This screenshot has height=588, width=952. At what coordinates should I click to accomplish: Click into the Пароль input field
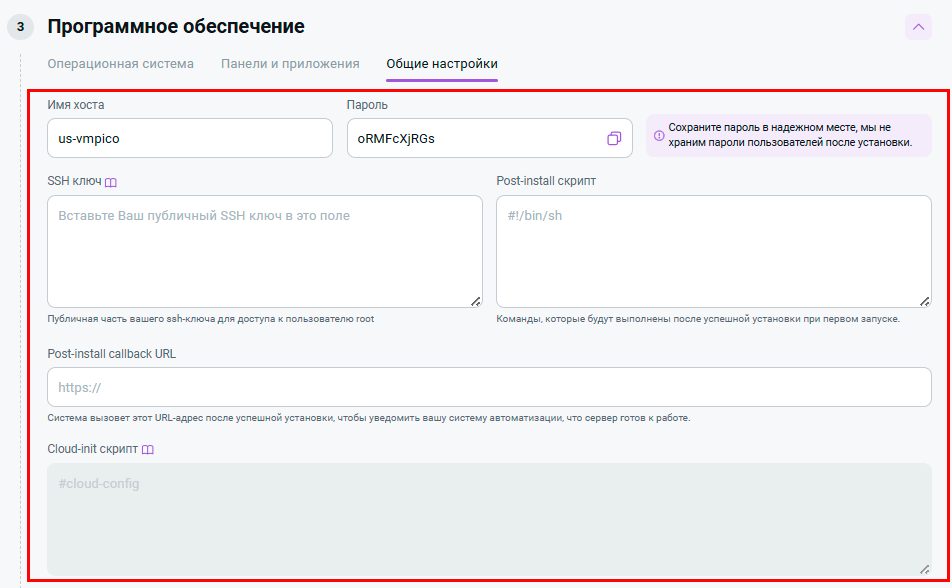click(470, 139)
